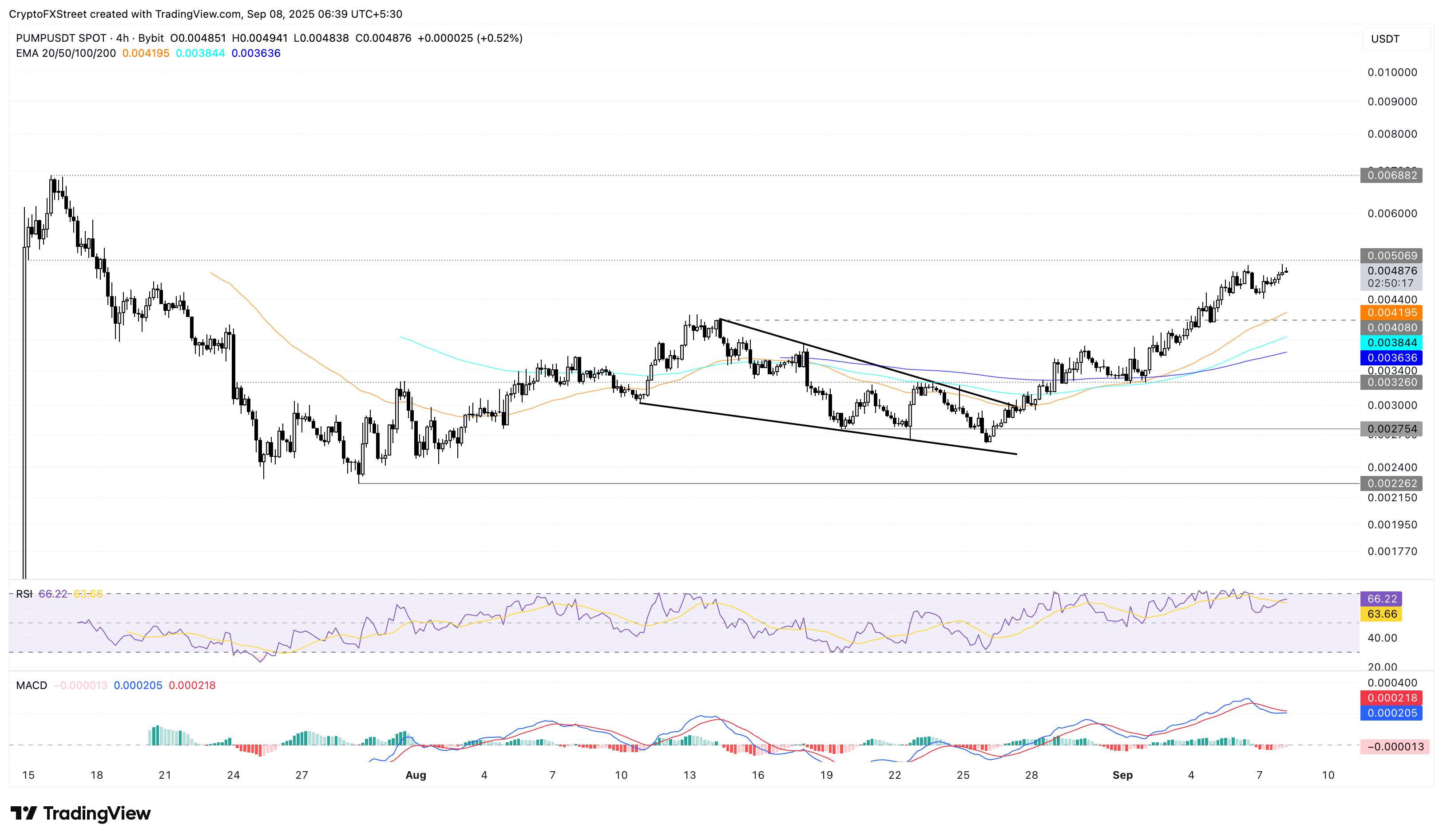Screen dimensions: 1443x840
Task: Click the orange EMA value 0.004195 in legend
Action: (x=146, y=53)
